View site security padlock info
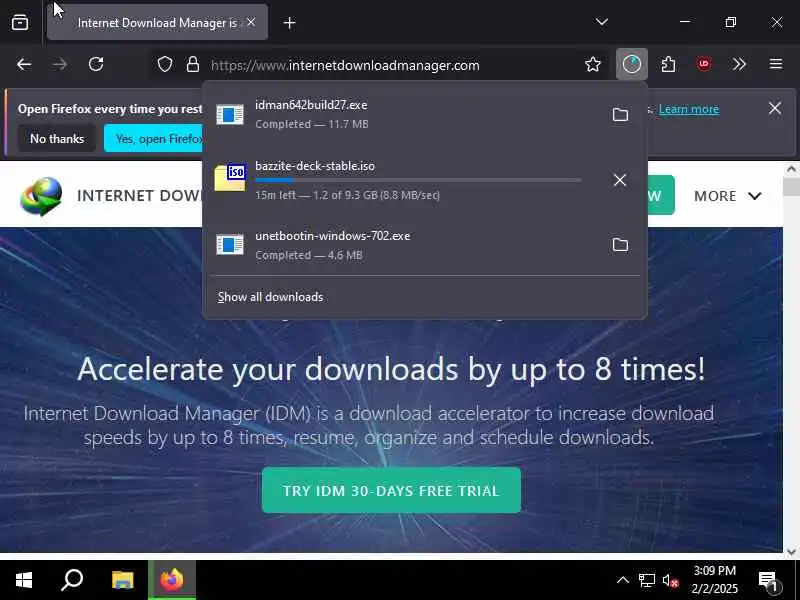 (193, 64)
